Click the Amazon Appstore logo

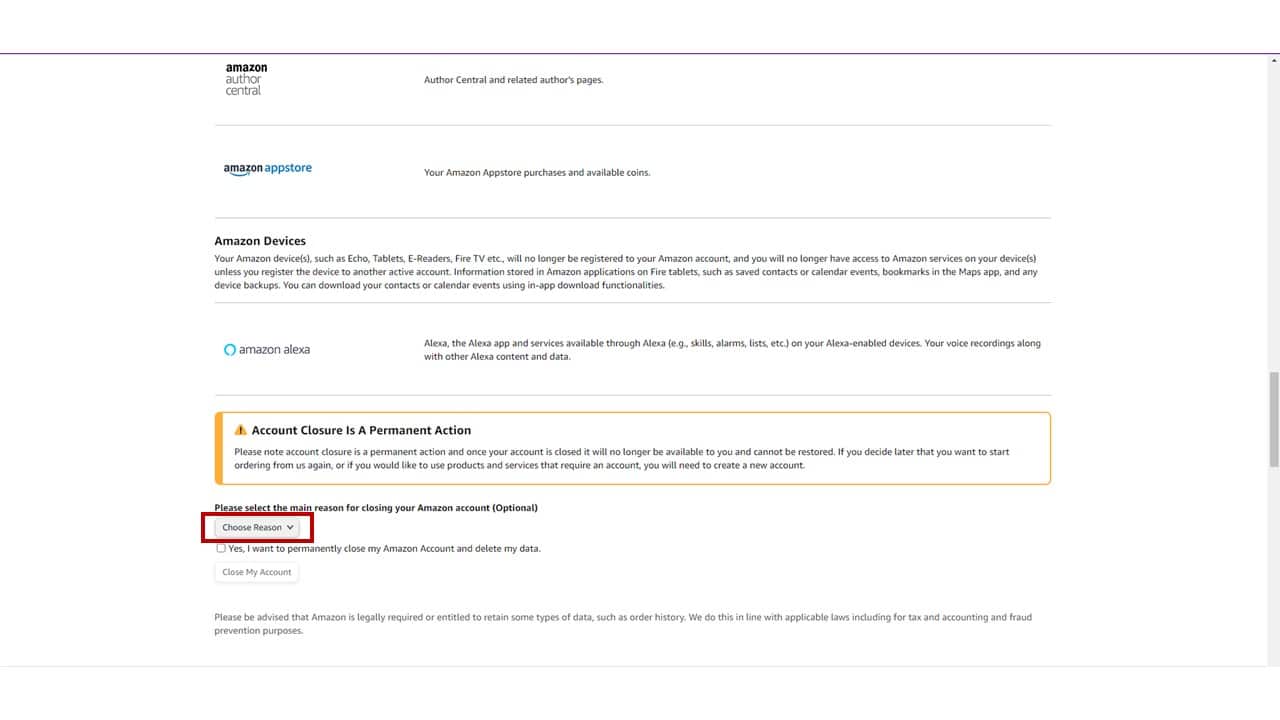point(268,169)
